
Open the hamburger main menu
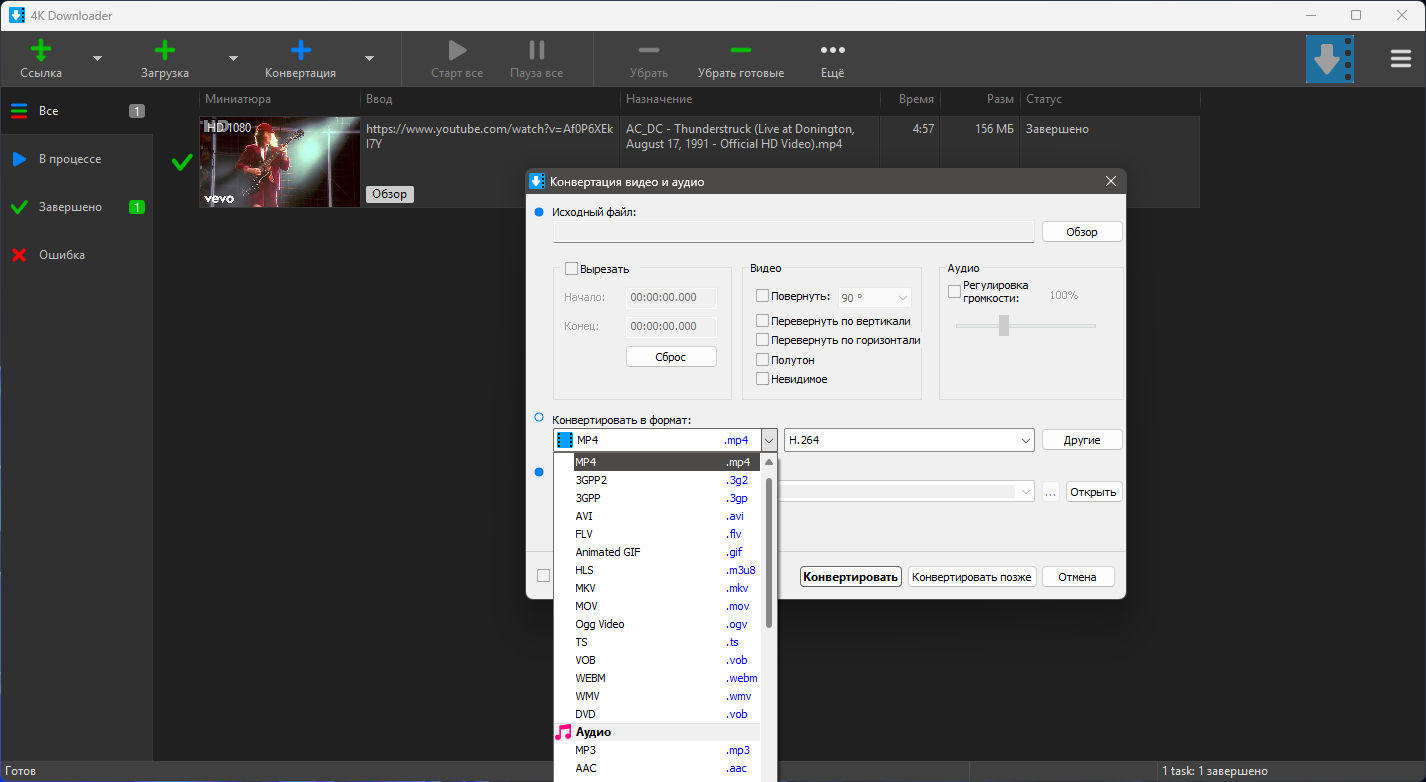point(1401,59)
